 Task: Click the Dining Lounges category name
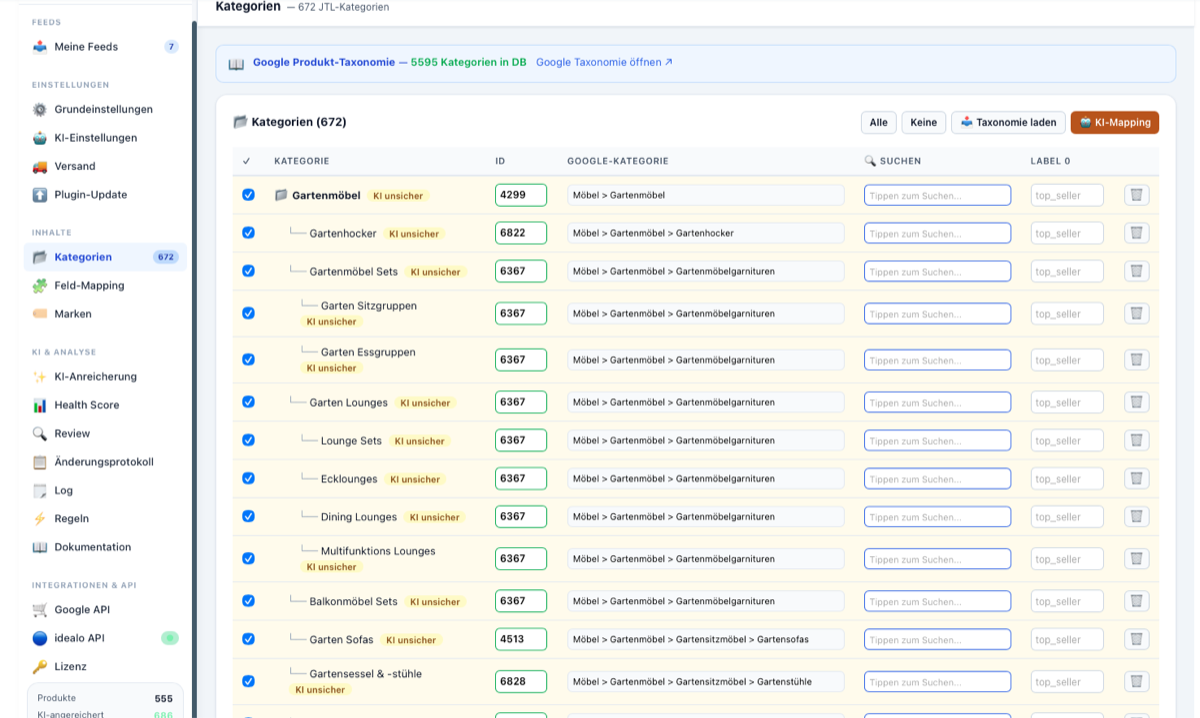click(x=359, y=517)
